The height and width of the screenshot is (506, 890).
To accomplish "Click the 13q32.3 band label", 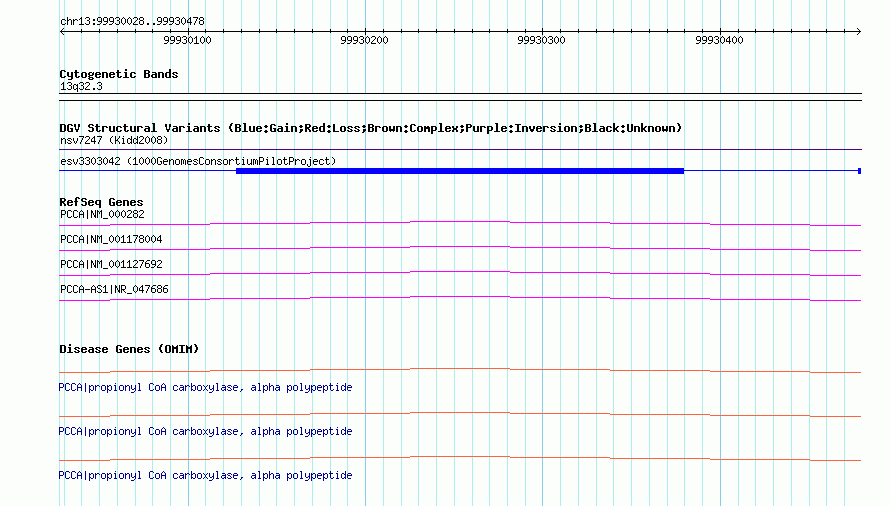I will (x=81, y=86).
